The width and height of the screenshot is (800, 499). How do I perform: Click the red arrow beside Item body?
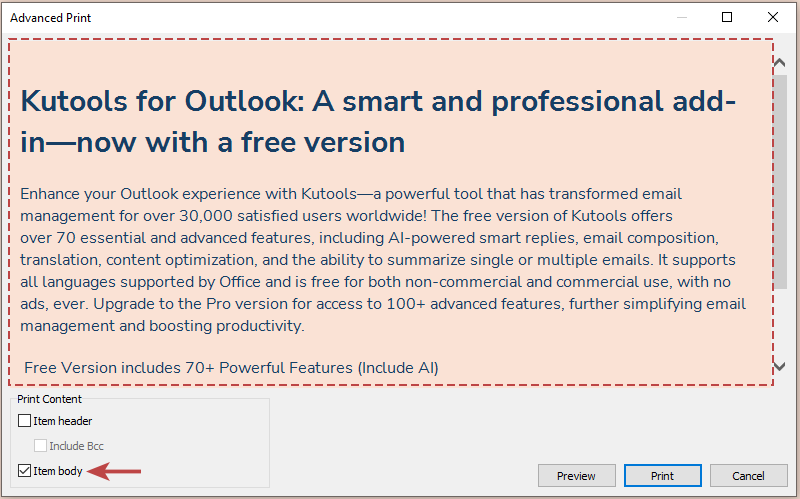click(x=112, y=471)
